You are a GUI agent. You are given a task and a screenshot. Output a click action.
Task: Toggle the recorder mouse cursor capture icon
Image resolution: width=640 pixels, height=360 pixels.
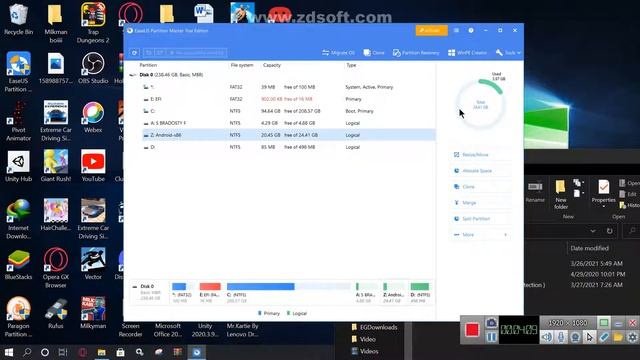click(589, 337)
